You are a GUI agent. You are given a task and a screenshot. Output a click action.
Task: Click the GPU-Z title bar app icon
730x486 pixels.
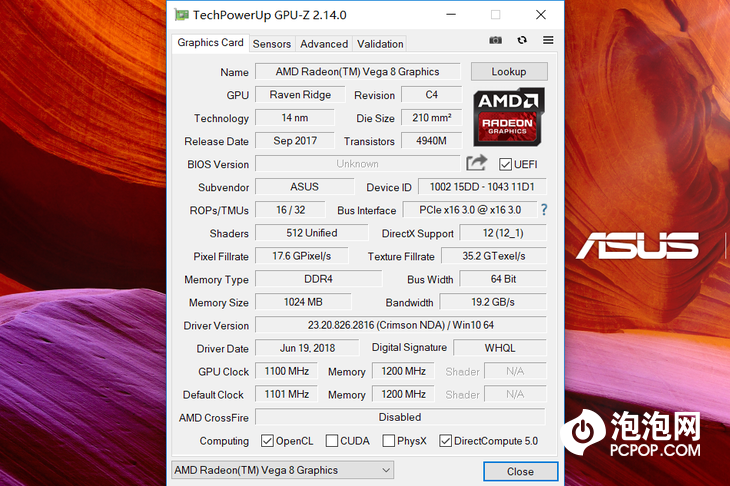click(x=180, y=15)
